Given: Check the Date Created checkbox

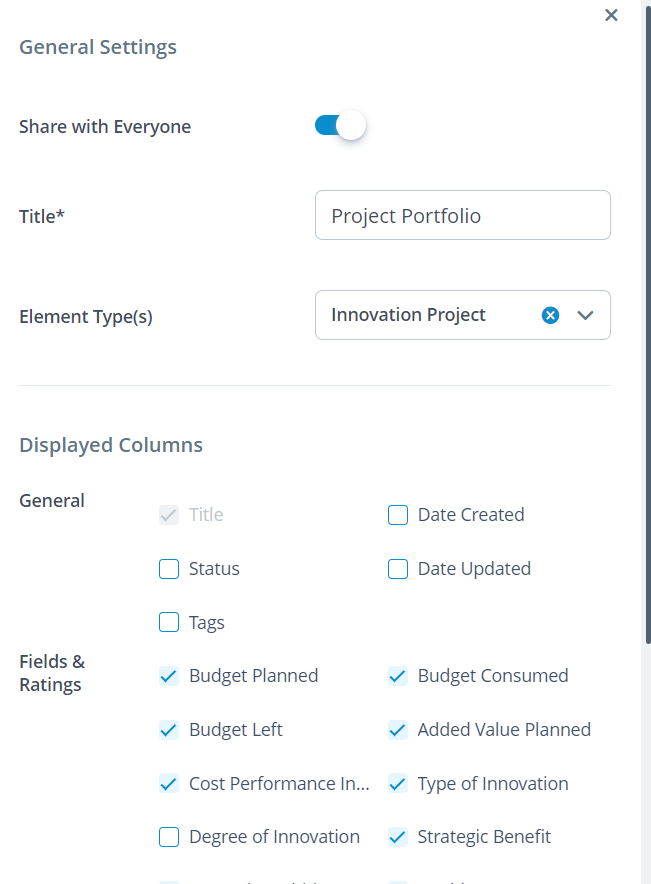Looking at the screenshot, I should pos(398,514).
